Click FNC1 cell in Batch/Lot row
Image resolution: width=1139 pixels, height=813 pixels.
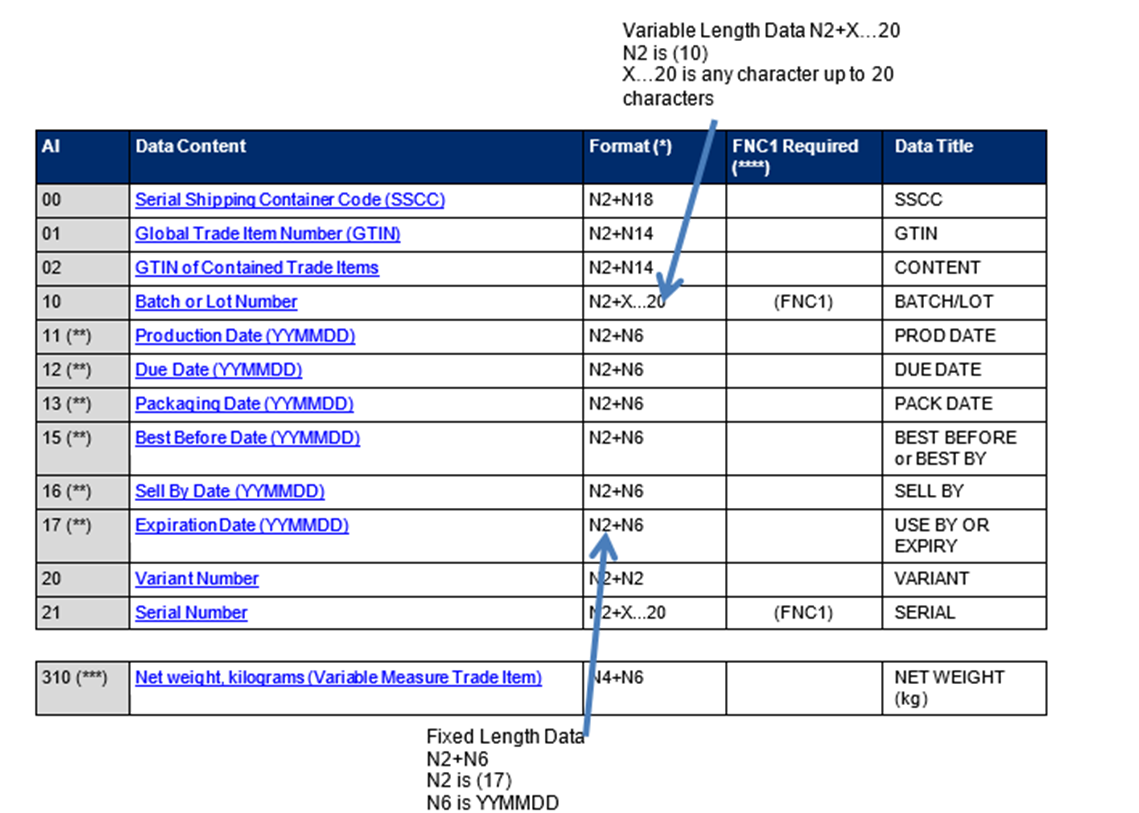coord(804,303)
